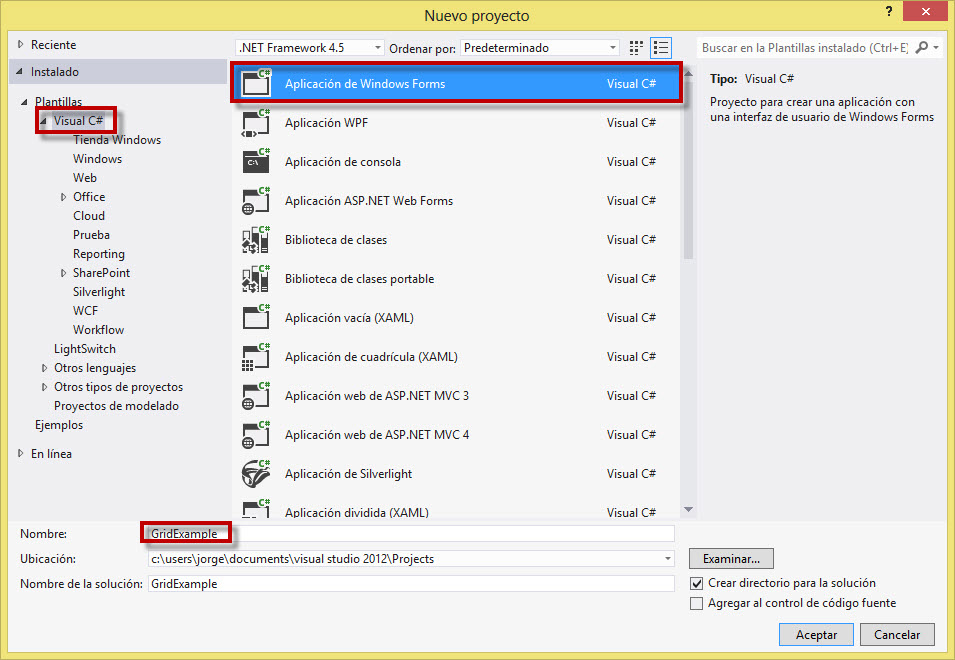Collapse the Plantillas tree node

point(24,102)
